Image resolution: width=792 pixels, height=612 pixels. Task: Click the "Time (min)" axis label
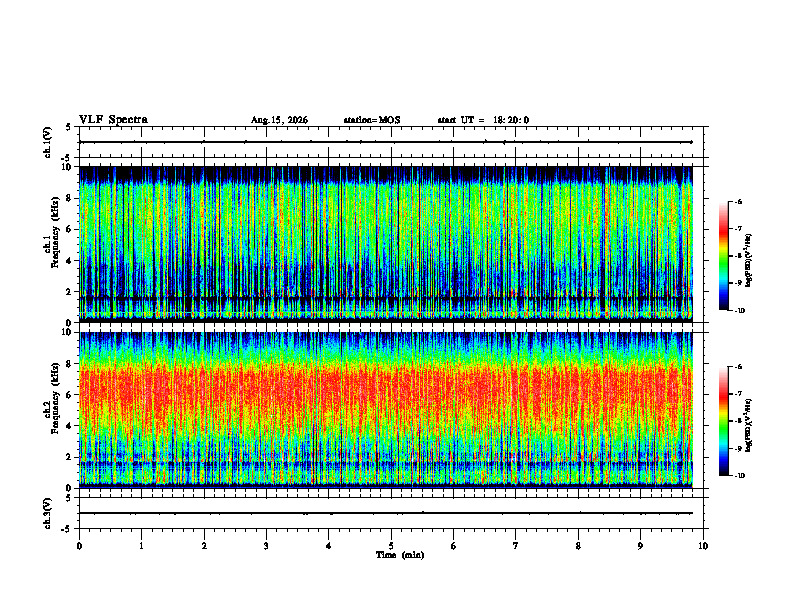click(x=400, y=555)
